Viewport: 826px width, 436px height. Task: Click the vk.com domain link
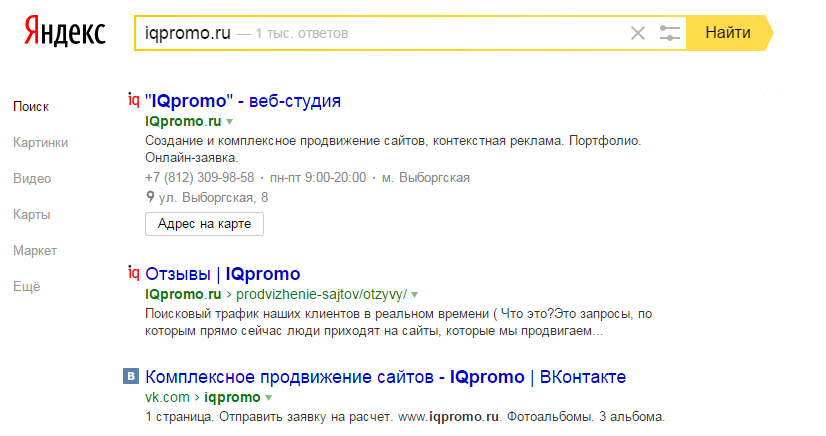(x=167, y=397)
